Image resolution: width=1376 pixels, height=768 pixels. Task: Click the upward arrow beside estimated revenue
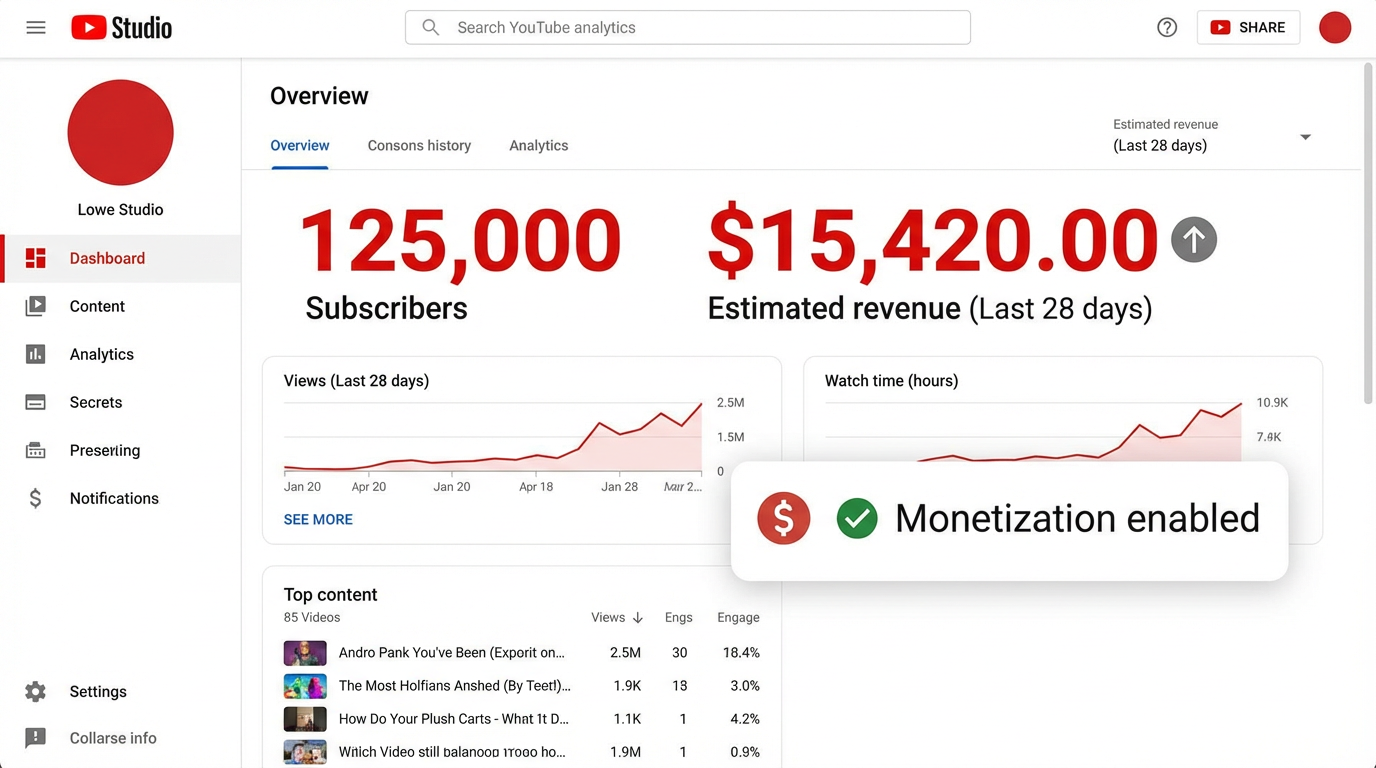(x=1193, y=240)
